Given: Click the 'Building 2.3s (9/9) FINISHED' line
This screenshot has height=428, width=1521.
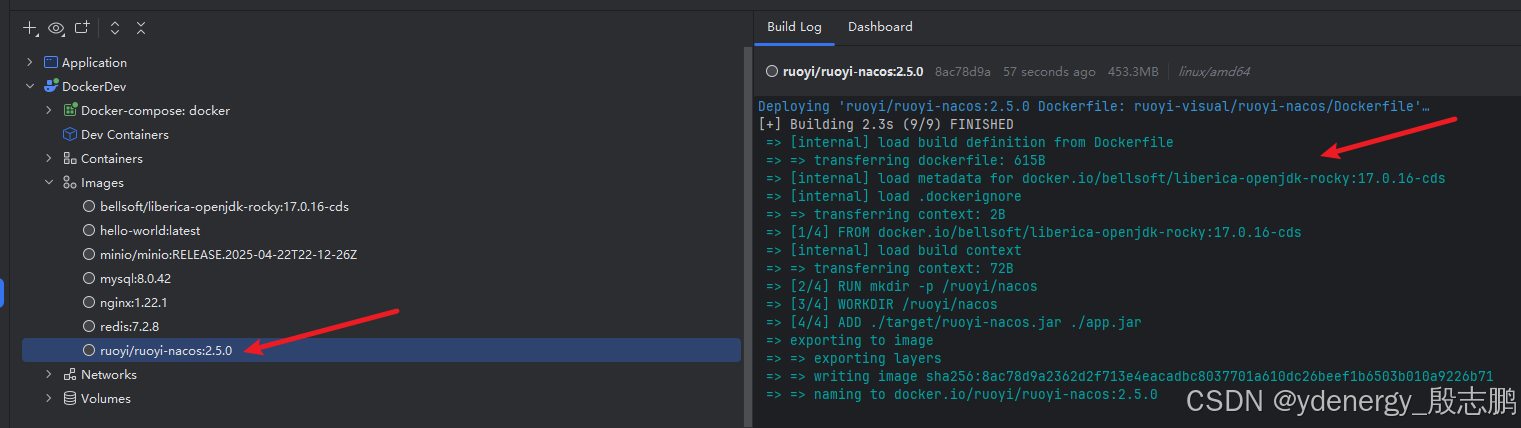Looking at the screenshot, I should tap(886, 124).
